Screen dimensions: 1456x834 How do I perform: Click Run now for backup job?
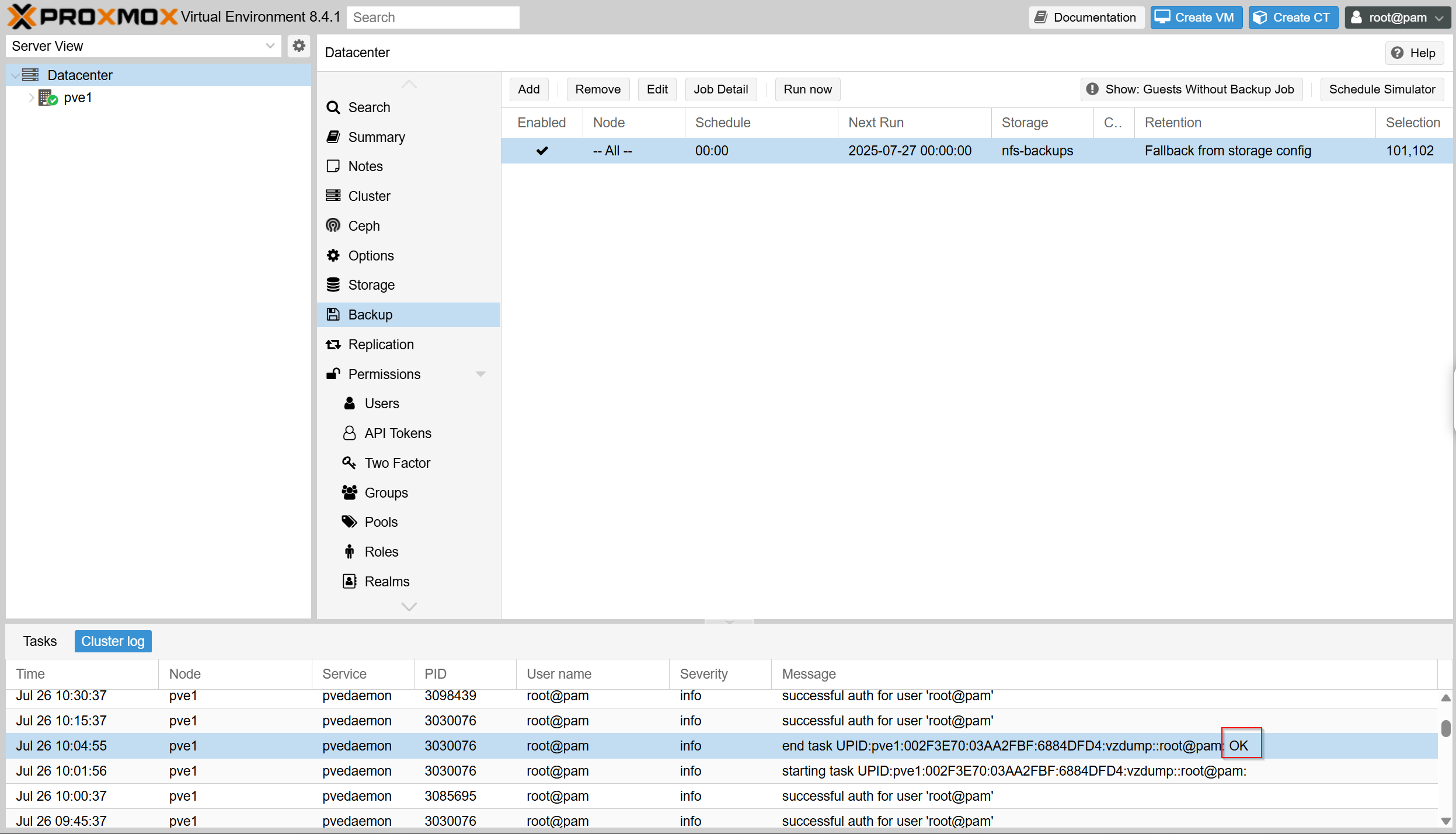point(808,89)
